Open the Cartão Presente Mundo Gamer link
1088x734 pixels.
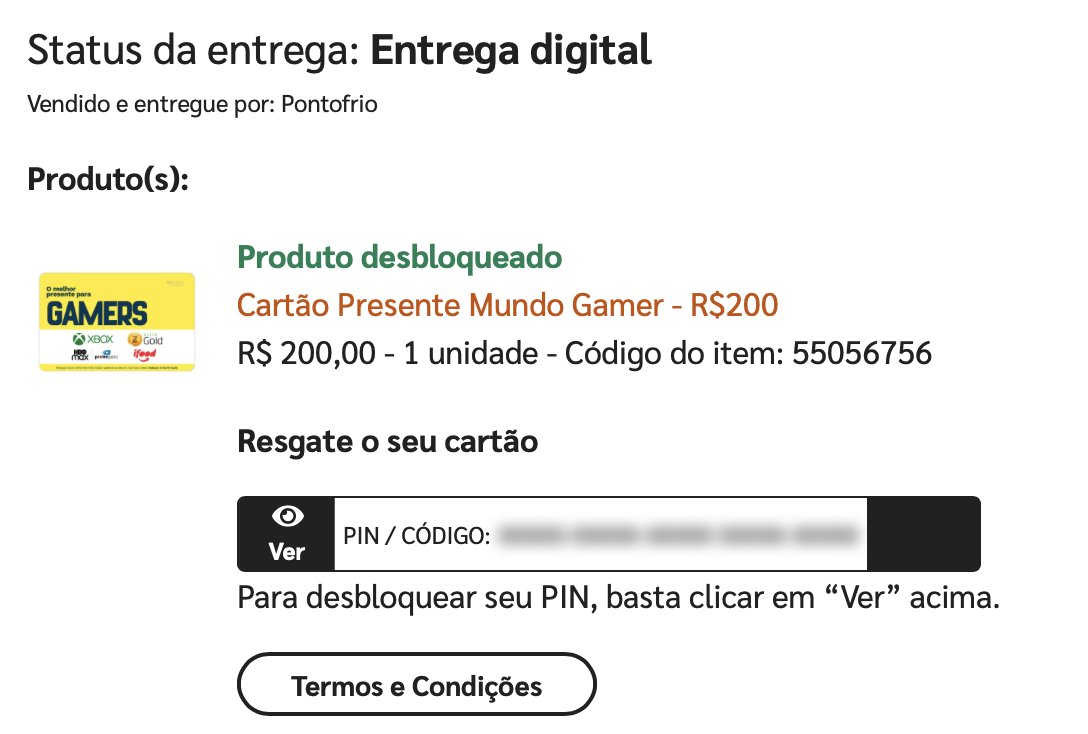[507, 305]
